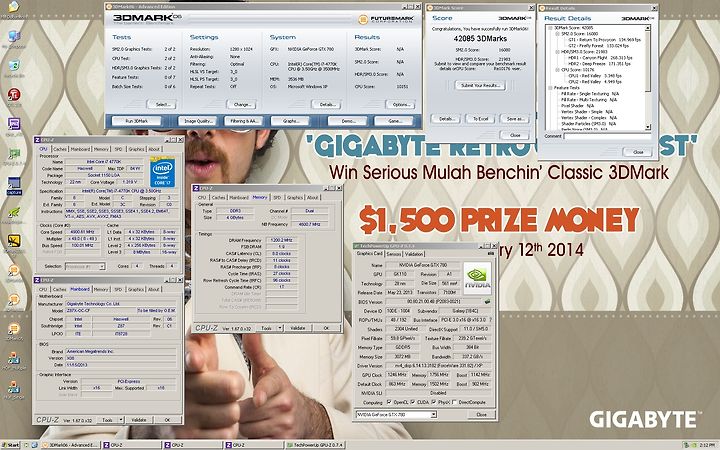
Task: Click the Start button on taskbar
Action: (x=10, y=445)
